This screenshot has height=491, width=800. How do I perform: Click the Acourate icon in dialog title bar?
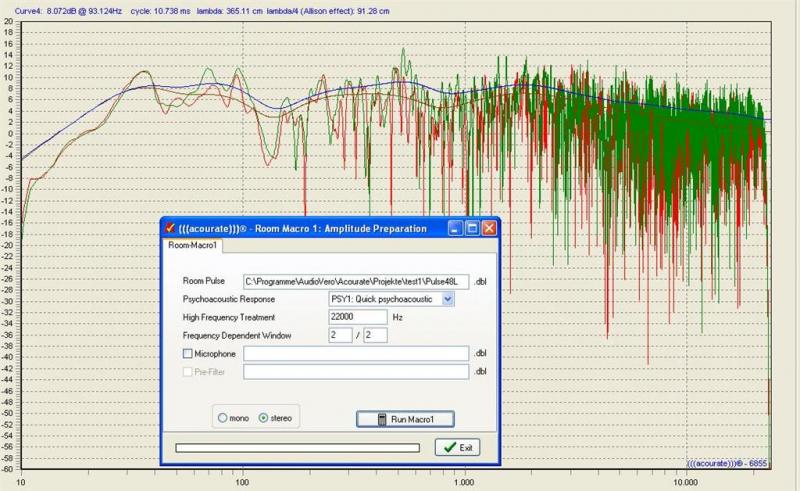(x=170, y=228)
